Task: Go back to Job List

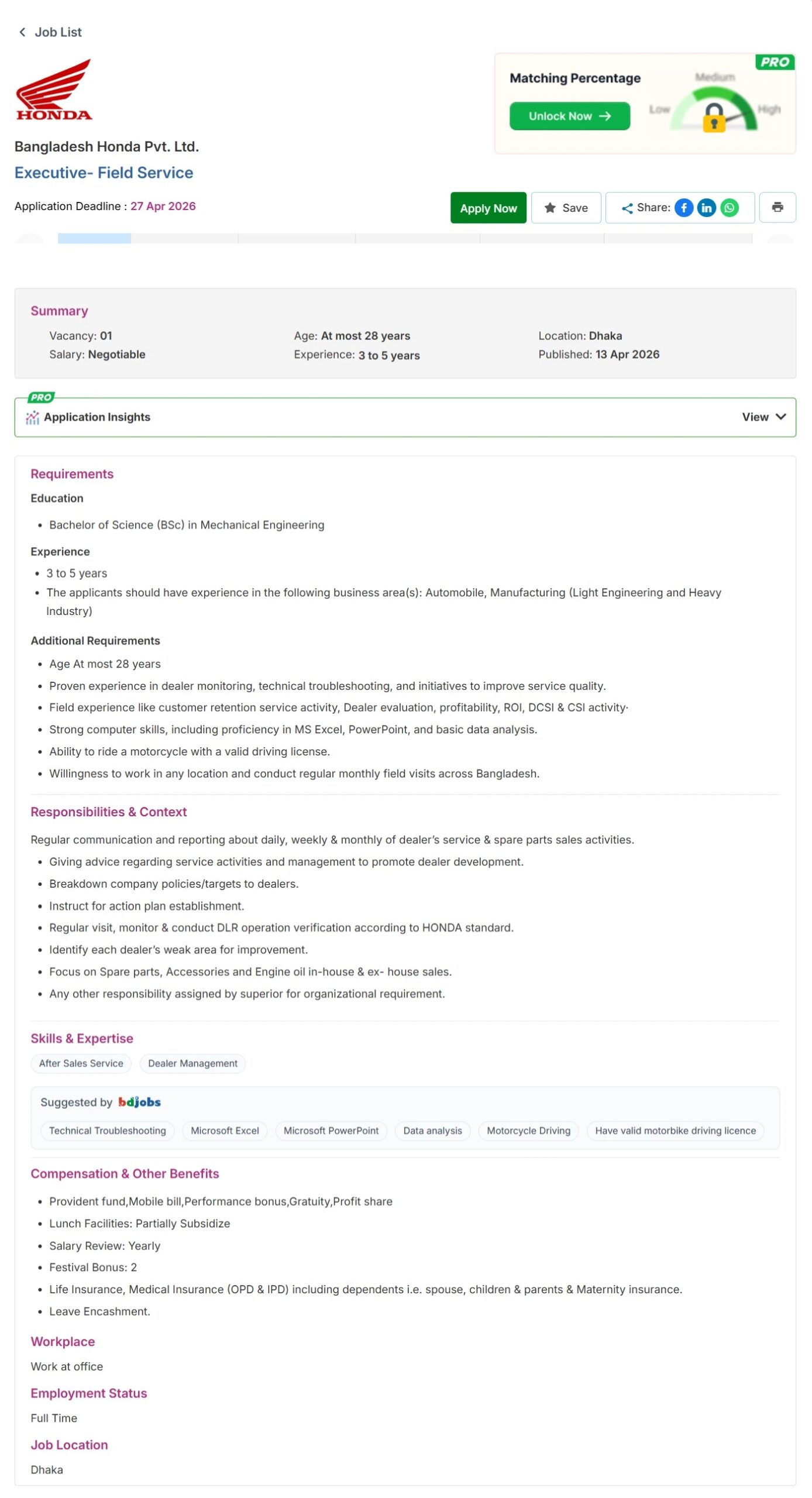Action: click(50, 32)
